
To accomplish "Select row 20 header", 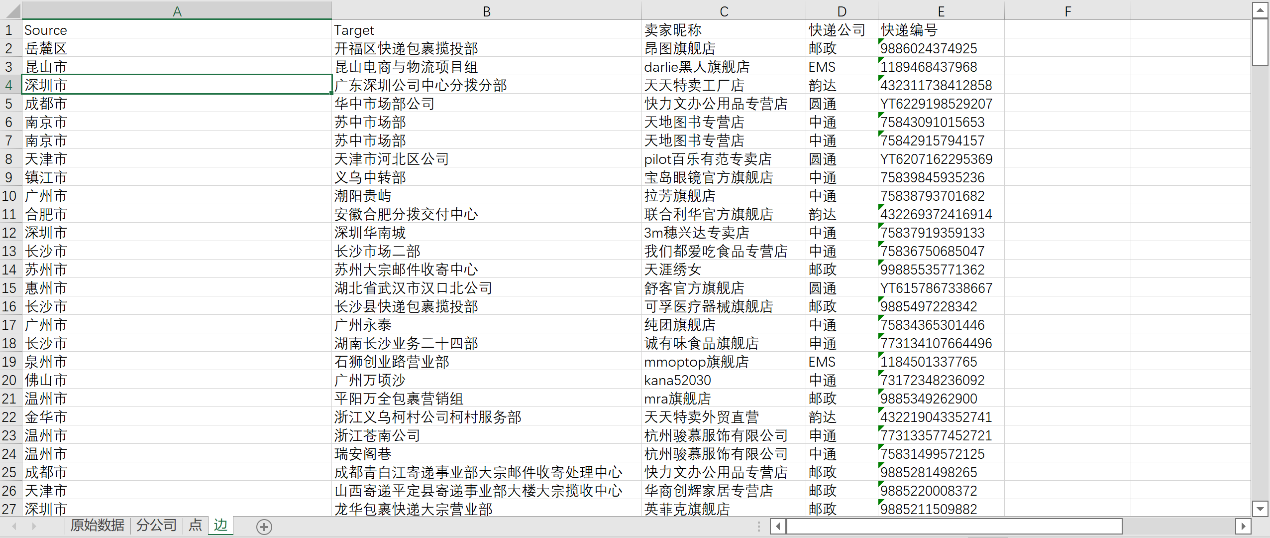I will click(11, 380).
